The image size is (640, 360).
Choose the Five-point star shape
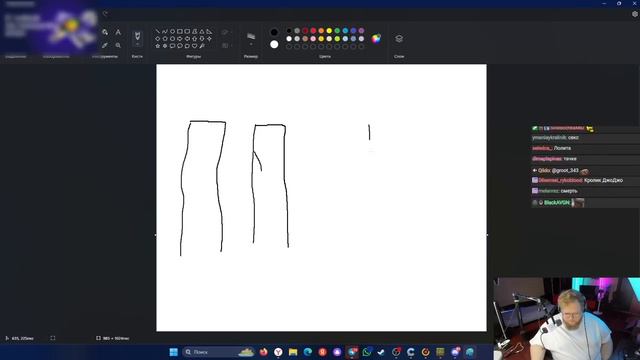click(158, 46)
